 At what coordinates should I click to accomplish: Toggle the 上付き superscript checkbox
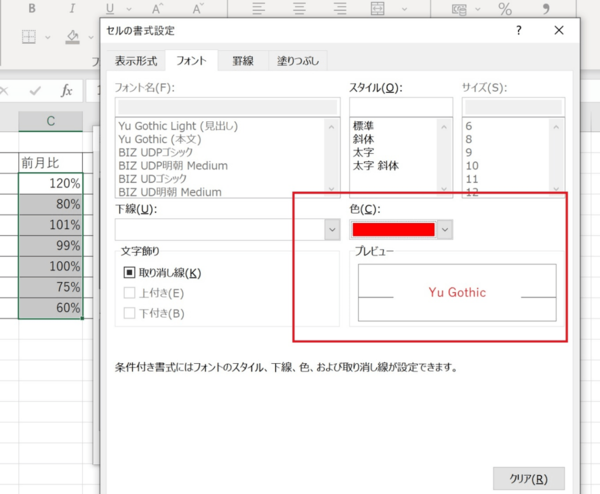tap(129, 293)
